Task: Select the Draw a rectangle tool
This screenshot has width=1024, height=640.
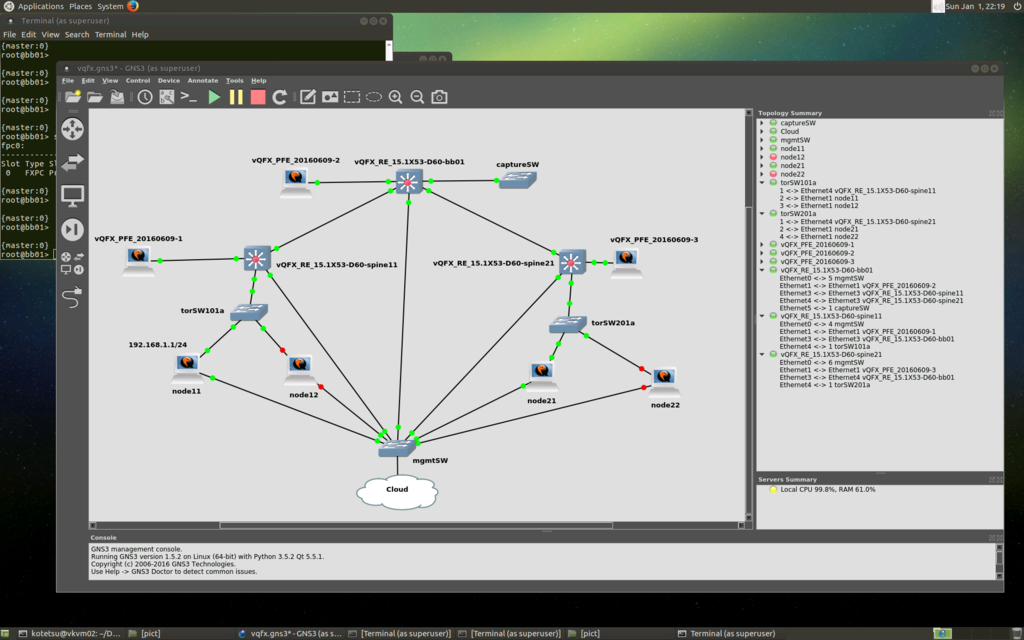Action: pos(352,97)
